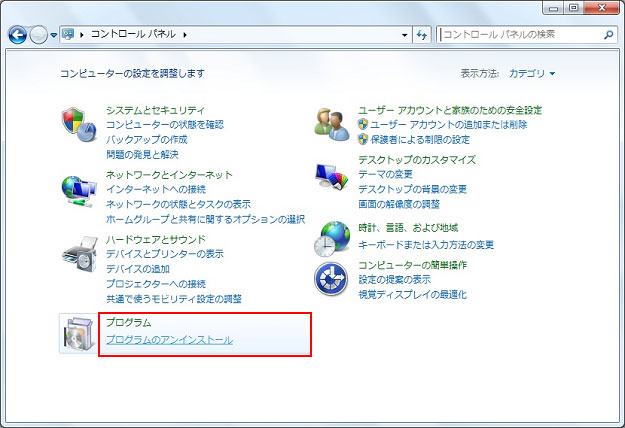Expand the arrow before コントロール パネル breadcrumb
The image size is (625, 428).
pos(82,35)
